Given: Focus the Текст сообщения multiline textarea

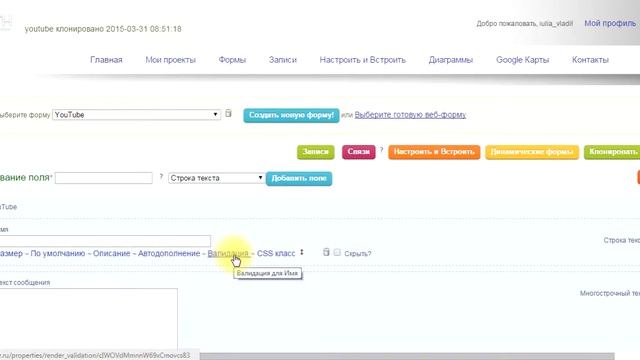Looking at the screenshot, I should tap(89, 318).
